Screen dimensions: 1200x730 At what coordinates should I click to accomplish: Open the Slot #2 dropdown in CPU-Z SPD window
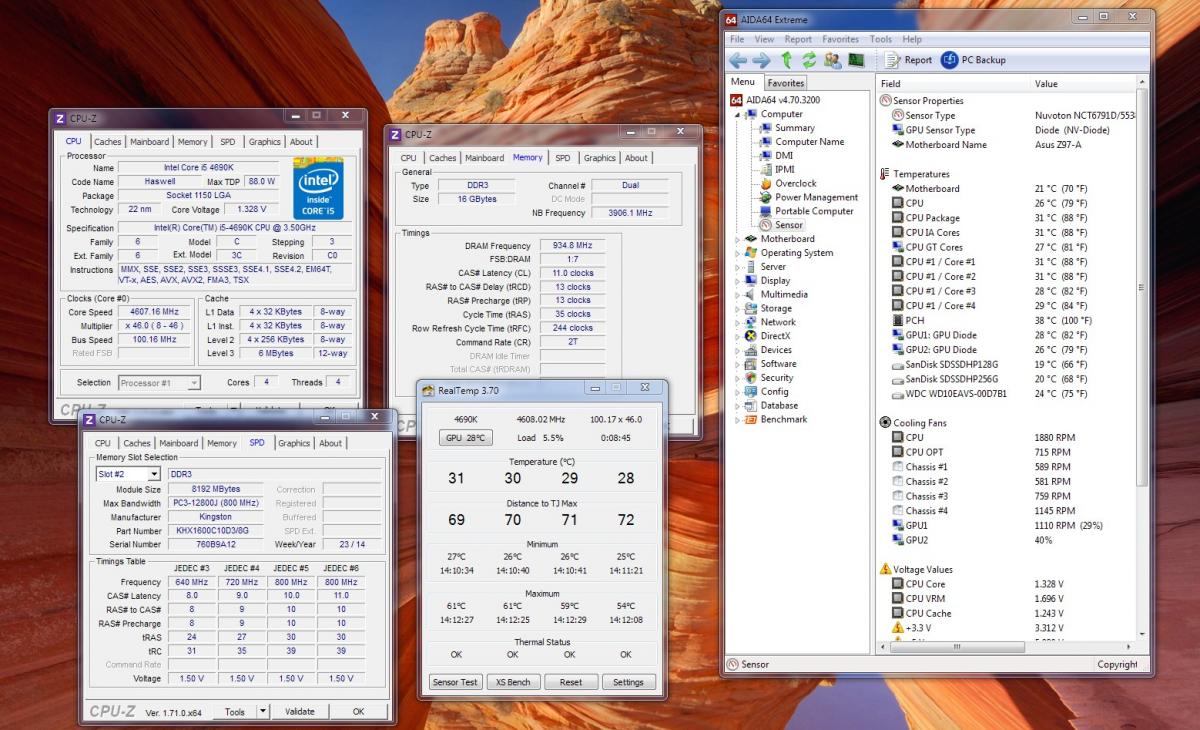click(x=128, y=474)
